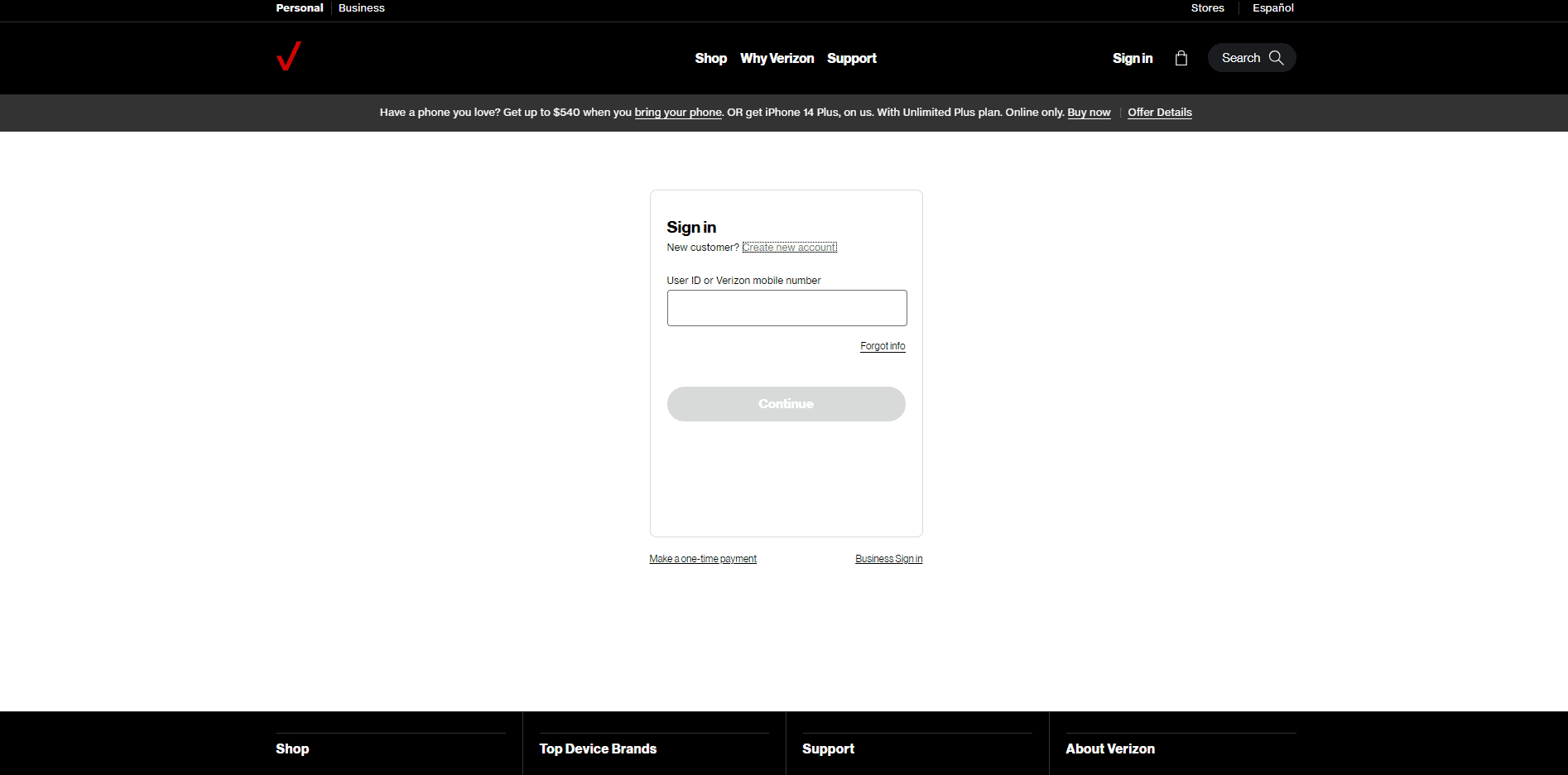Image resolution: width=1568 pixels, height=775 pixels.
Task: Click the New customer? text
Action: tap(703, 248)
